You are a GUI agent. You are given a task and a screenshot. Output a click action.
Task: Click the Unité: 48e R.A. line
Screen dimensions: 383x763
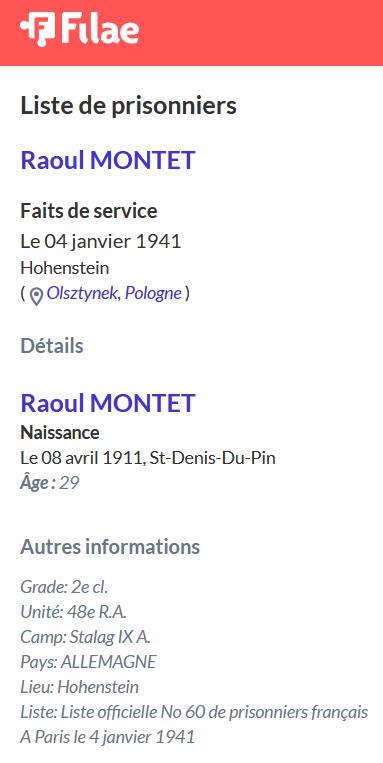pyautogui.click(x=73, y=612)
